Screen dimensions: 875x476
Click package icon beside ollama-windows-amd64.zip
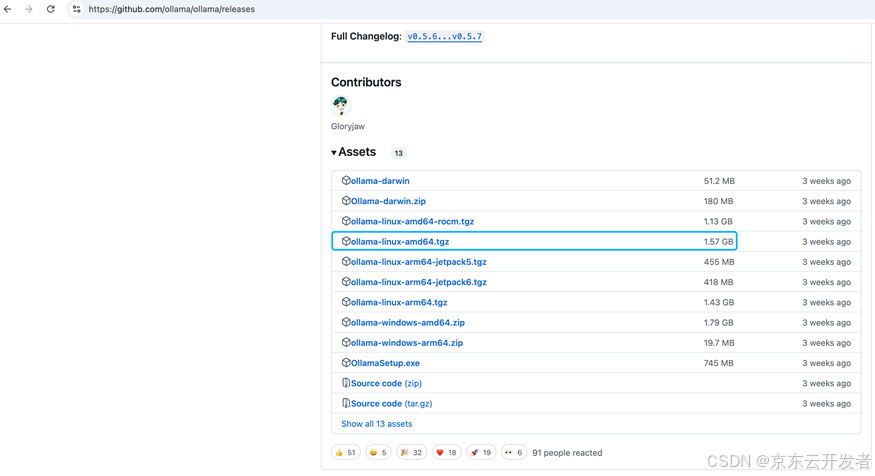346,322
